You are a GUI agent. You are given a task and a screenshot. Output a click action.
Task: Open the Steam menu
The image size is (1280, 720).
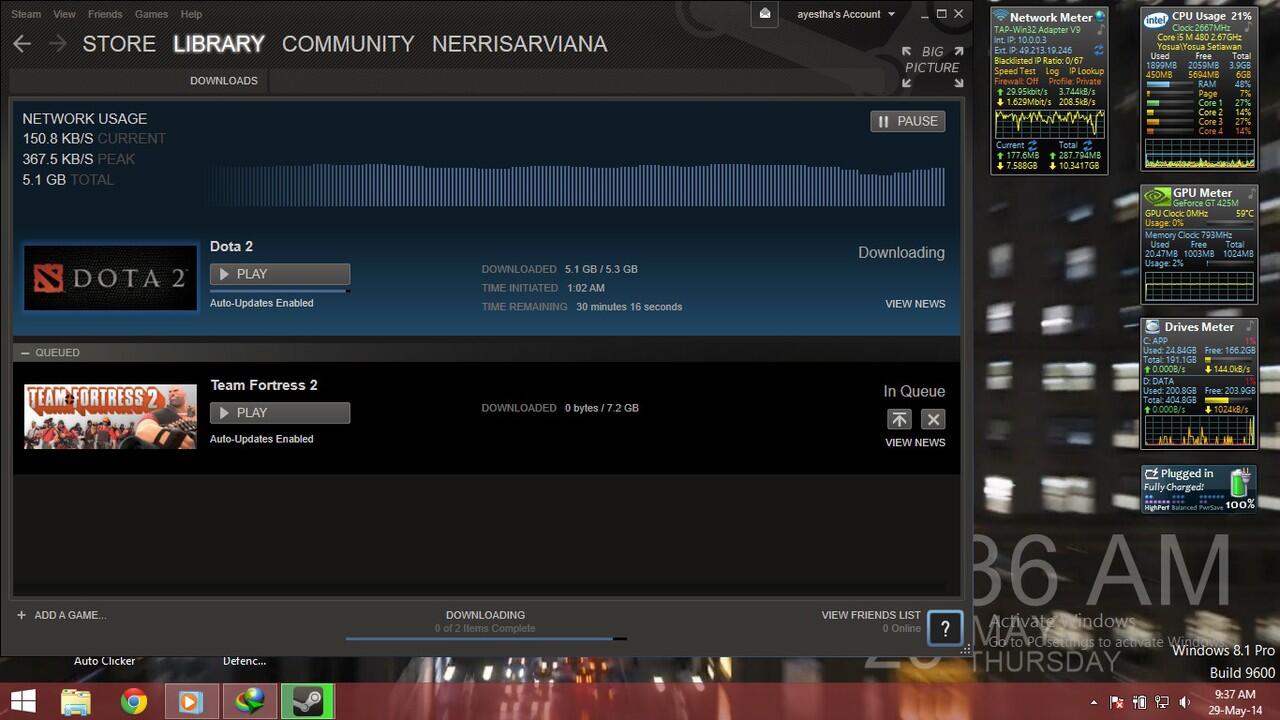pyautogui.click(x=26, y=14)
